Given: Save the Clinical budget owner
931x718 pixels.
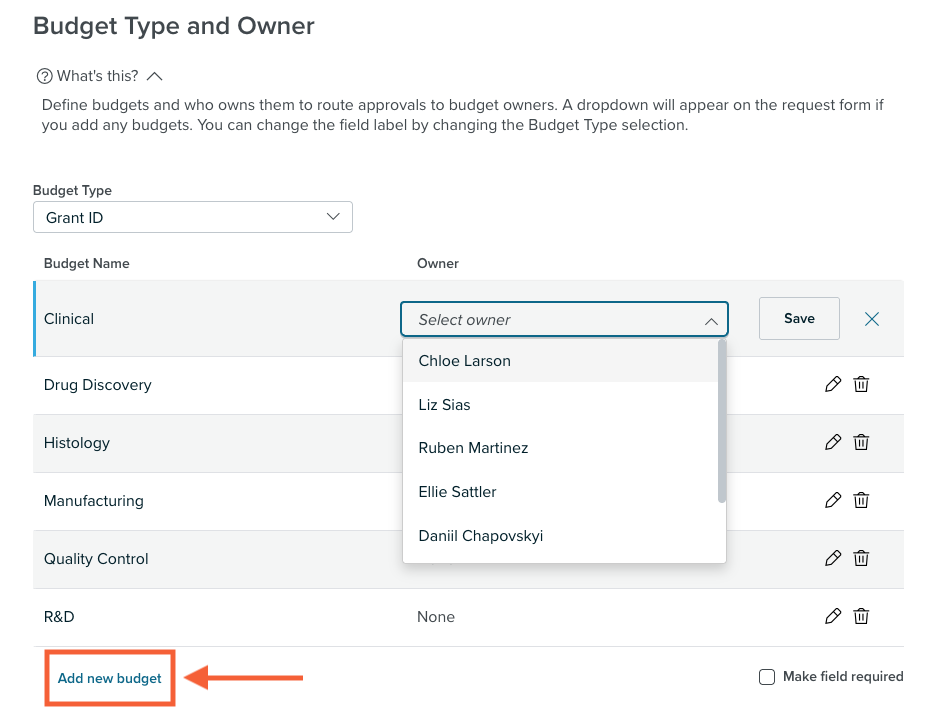Looking at the screenshot, I should pos(799,318).
